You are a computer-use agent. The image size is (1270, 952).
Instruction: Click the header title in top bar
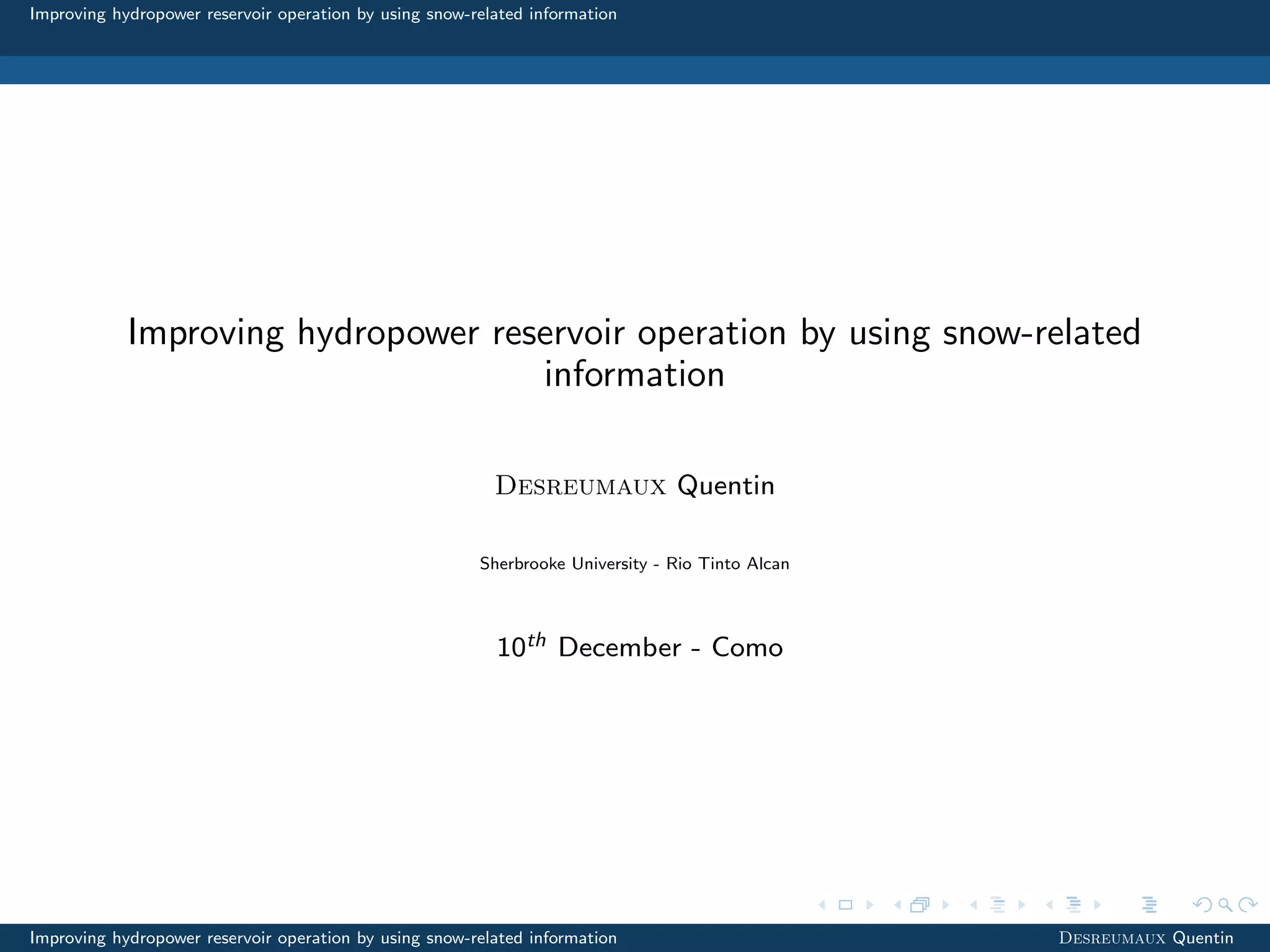pyautogui.click(x=323, y=14)
